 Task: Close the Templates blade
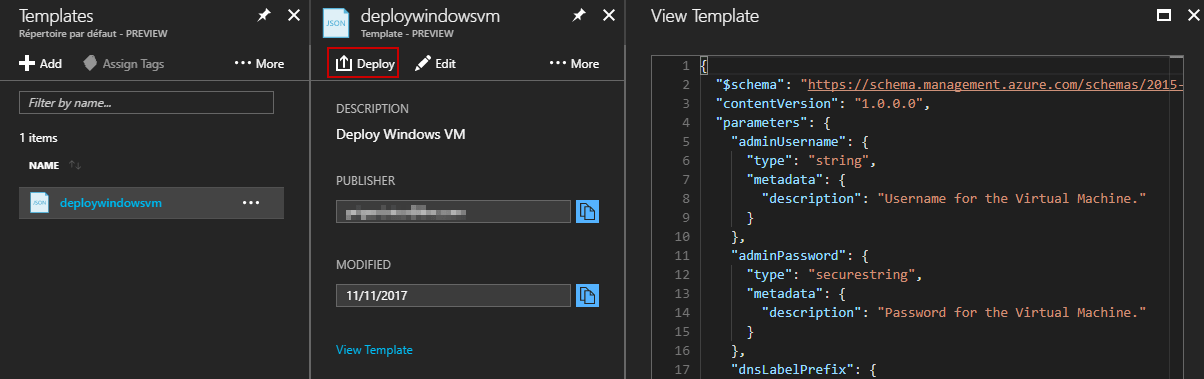coord(293,15)
